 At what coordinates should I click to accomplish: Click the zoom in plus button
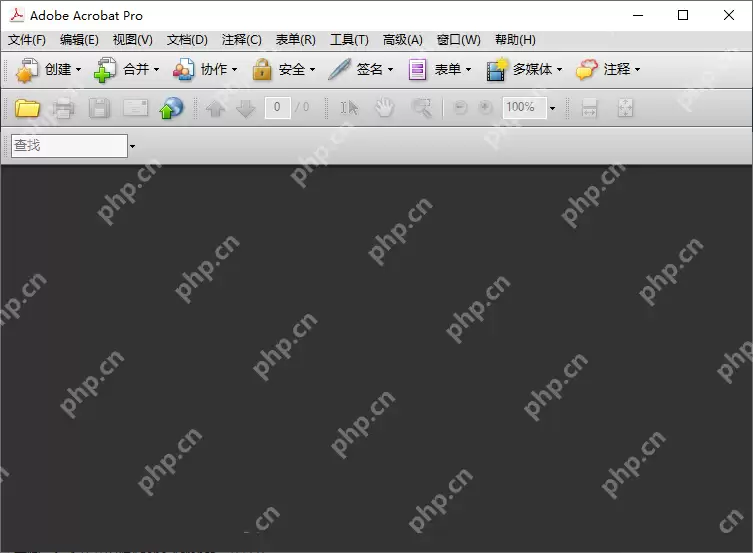coord(486,108)
